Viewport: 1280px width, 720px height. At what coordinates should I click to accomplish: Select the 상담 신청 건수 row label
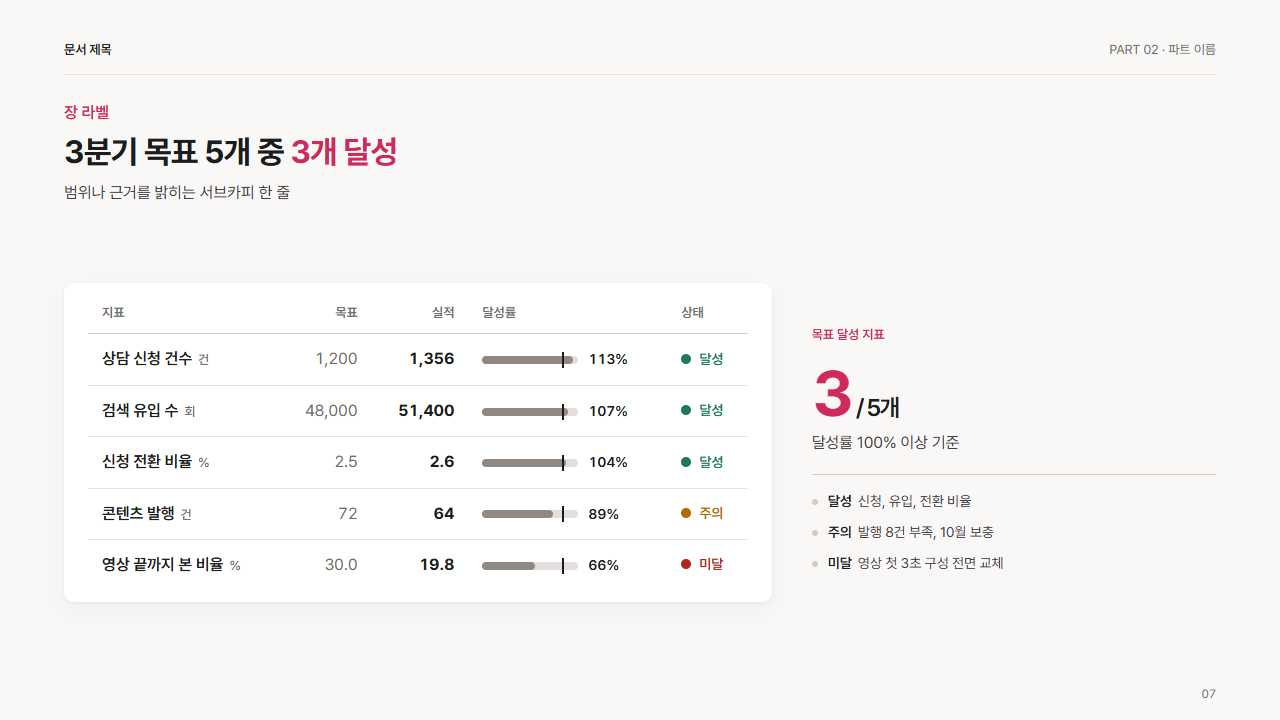(147, 359)
